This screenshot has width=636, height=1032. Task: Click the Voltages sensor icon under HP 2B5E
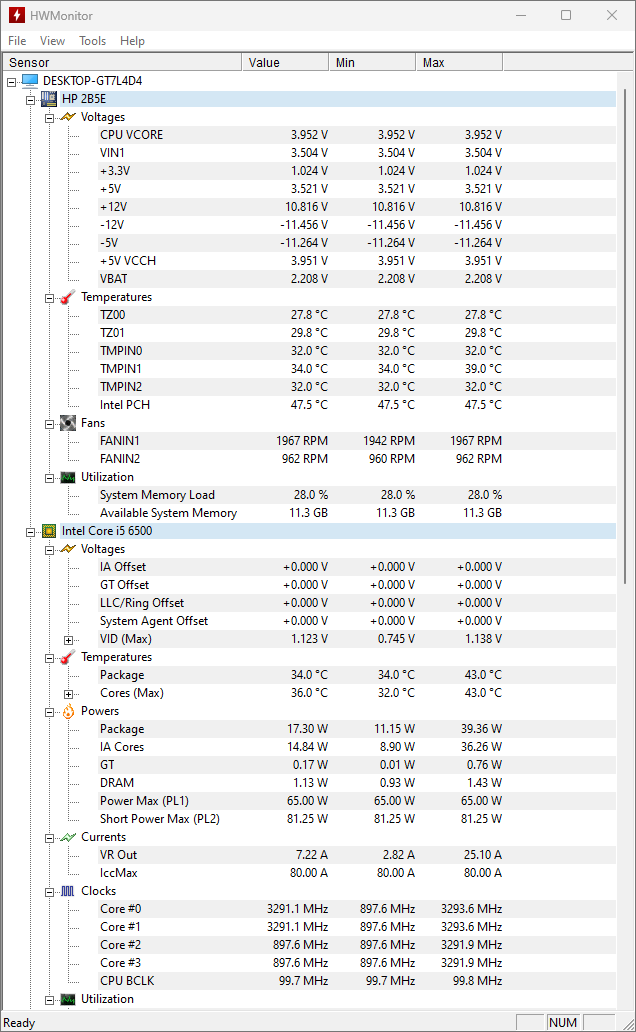pyautogui.click(x=67, y=117)
